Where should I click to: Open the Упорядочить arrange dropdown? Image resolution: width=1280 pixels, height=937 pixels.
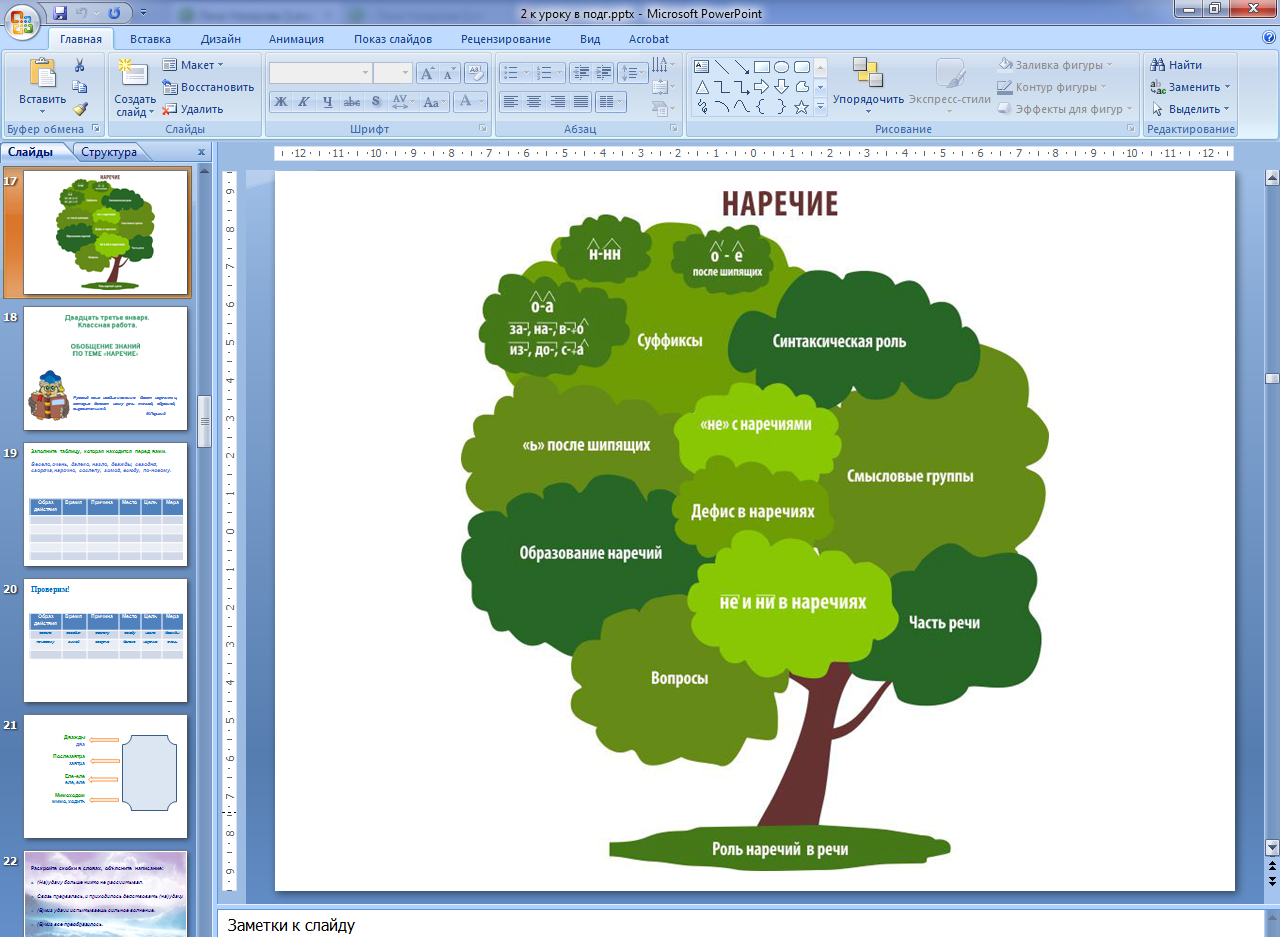[868, 87]
